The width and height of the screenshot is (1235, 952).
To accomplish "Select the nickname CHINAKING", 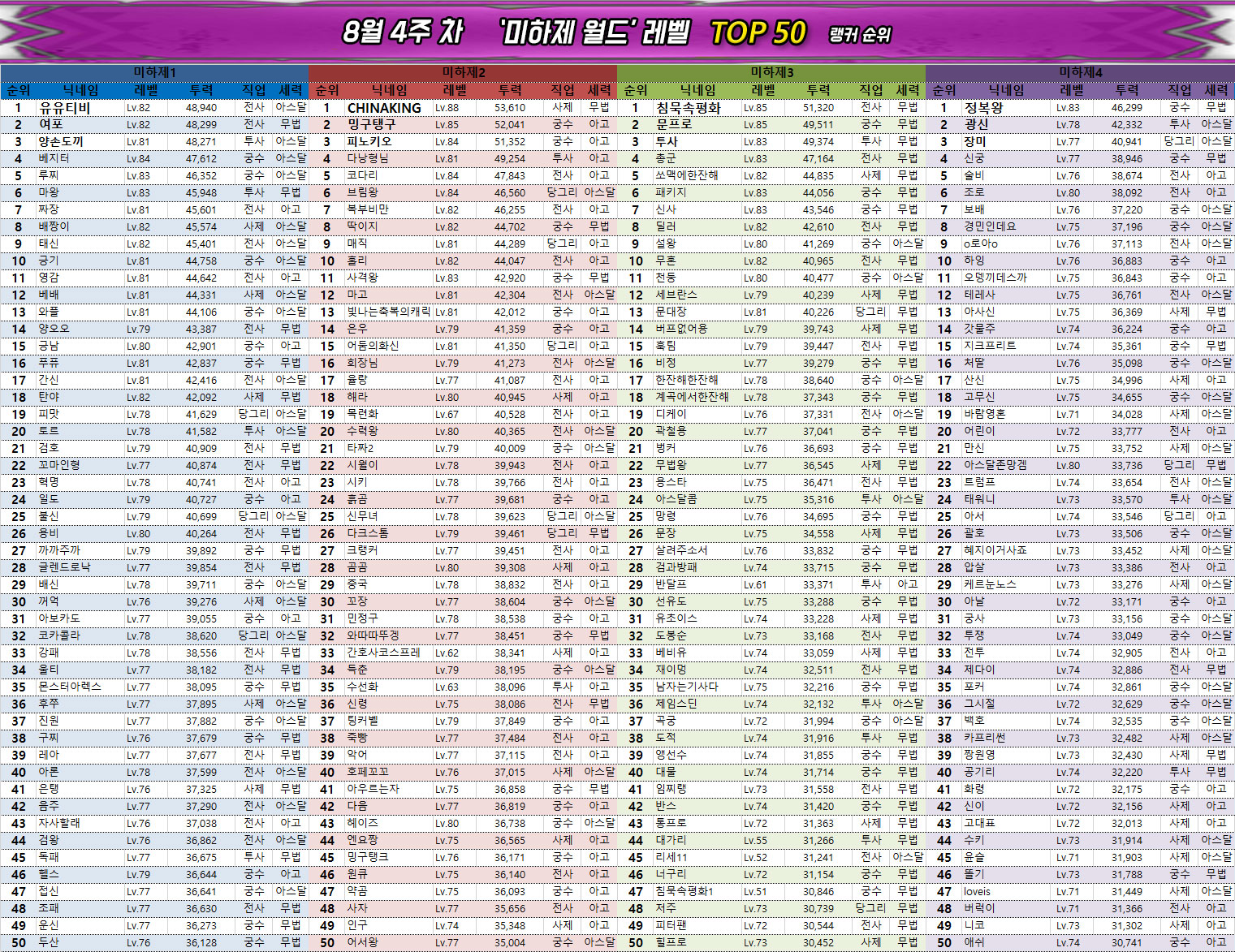I will [384, 108].
